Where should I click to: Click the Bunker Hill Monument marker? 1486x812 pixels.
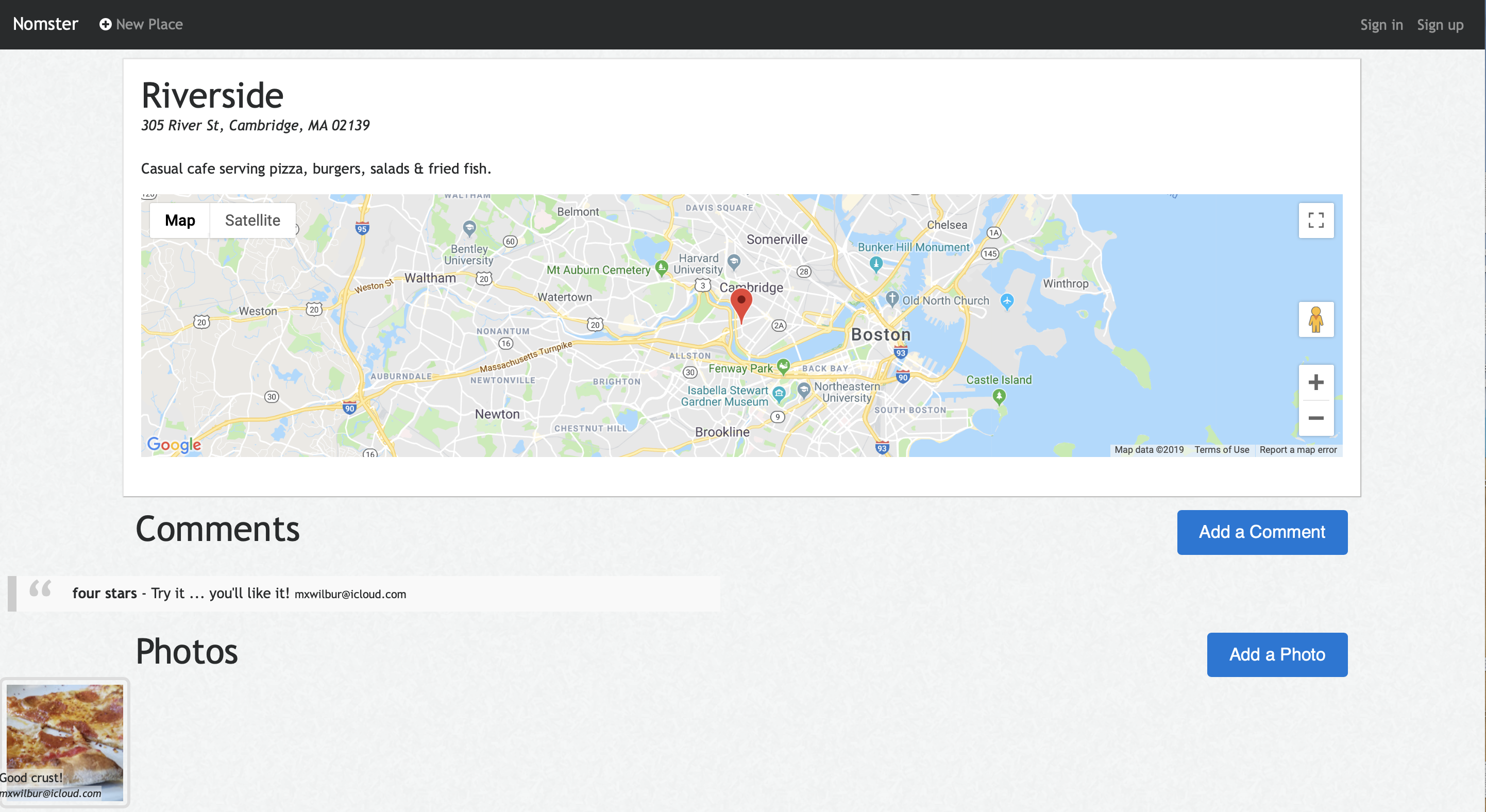tap(876, 264)
